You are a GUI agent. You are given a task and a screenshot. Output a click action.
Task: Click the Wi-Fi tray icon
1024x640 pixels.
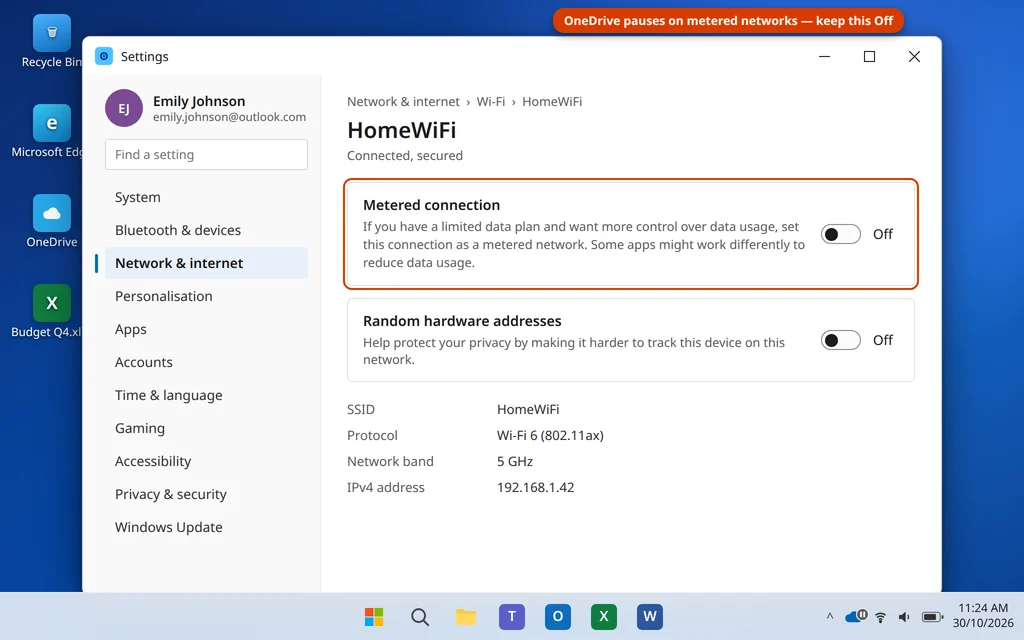click(x=880, y=616)
